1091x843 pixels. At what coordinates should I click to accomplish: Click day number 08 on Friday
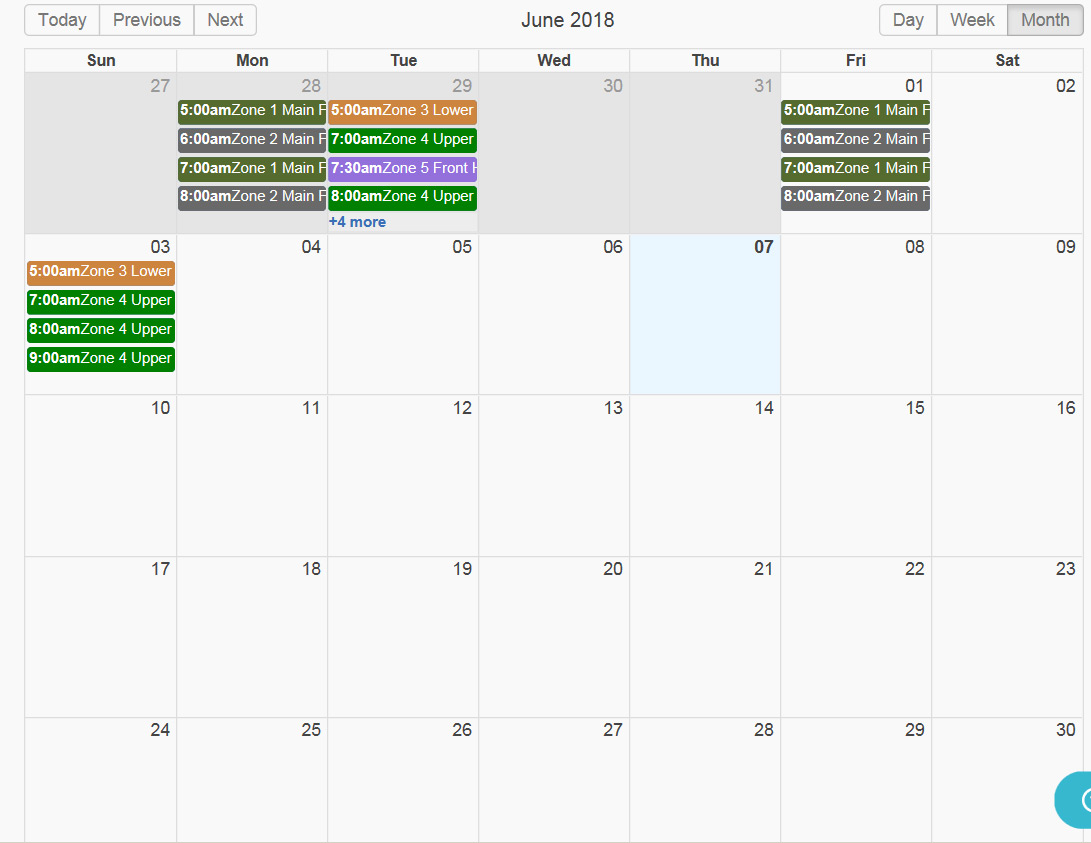pos(915,247)
